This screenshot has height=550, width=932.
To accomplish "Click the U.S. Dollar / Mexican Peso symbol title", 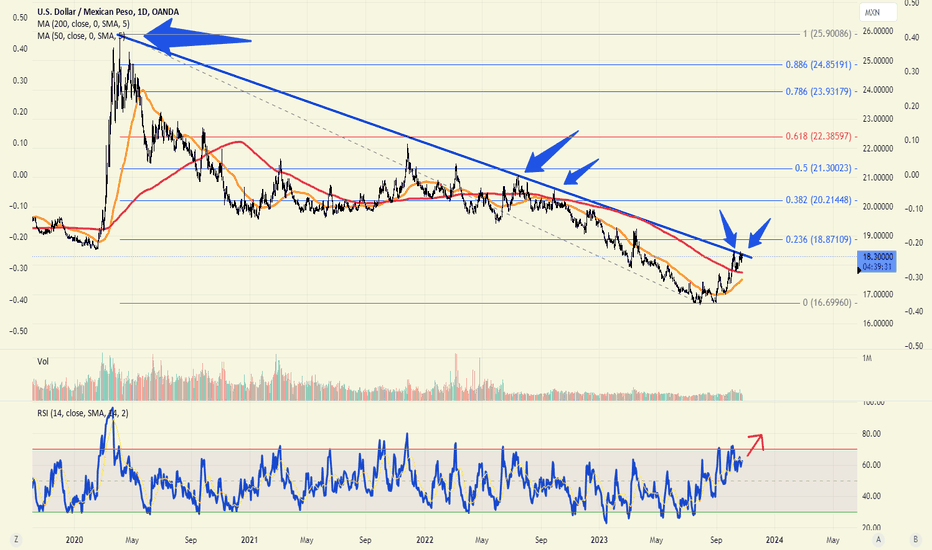I will click(x=108, y=12).
